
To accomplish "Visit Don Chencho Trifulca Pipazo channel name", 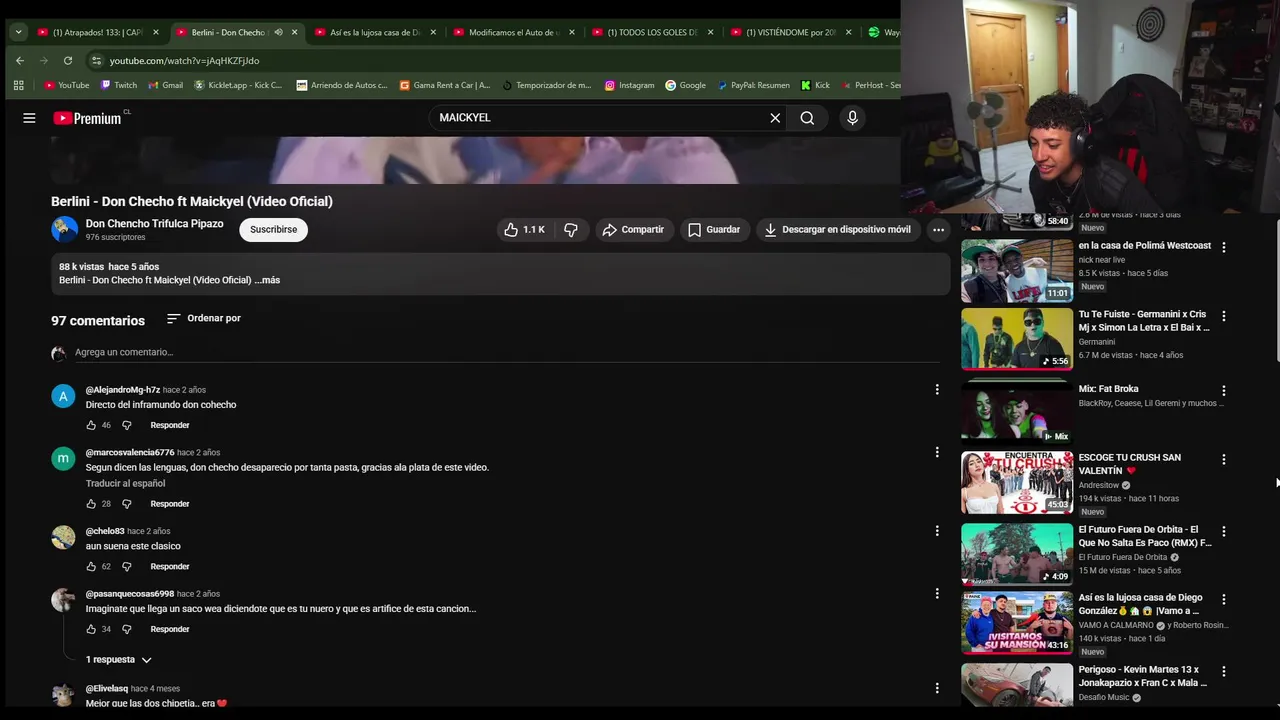I will click(154, 224).
